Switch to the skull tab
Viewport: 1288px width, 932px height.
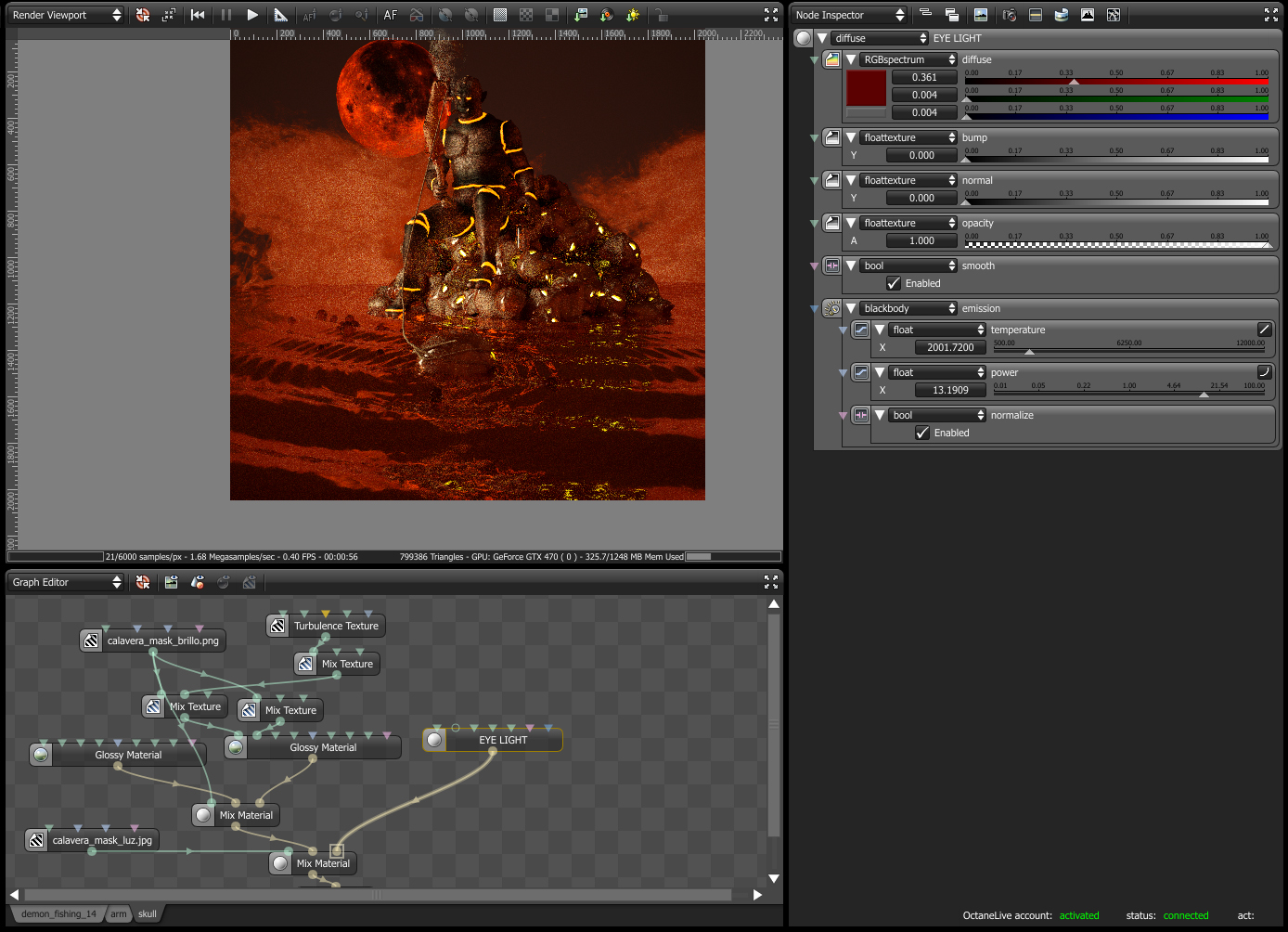point(148,914)
